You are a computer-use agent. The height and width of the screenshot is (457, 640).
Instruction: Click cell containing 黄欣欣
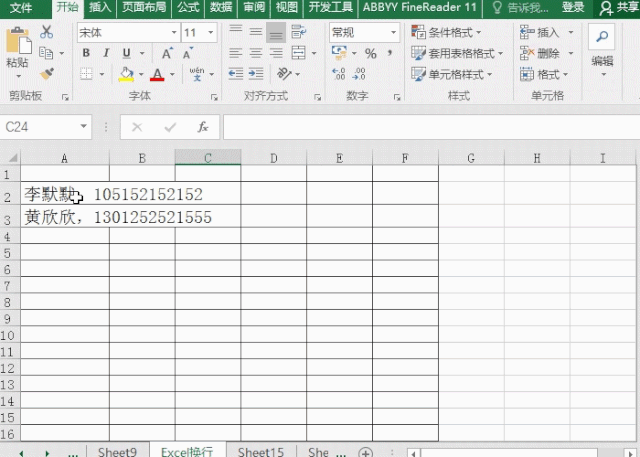click(x=65, y=217)
